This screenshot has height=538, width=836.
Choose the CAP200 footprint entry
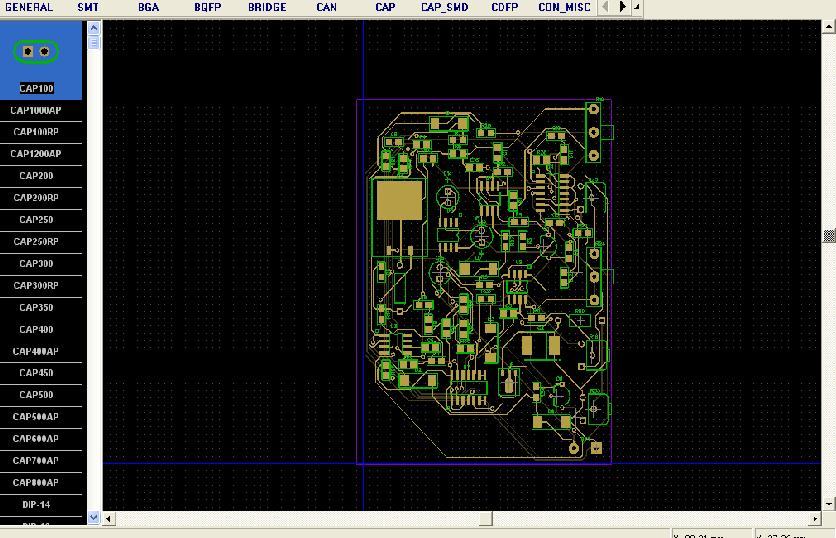(x=36, y=176)
